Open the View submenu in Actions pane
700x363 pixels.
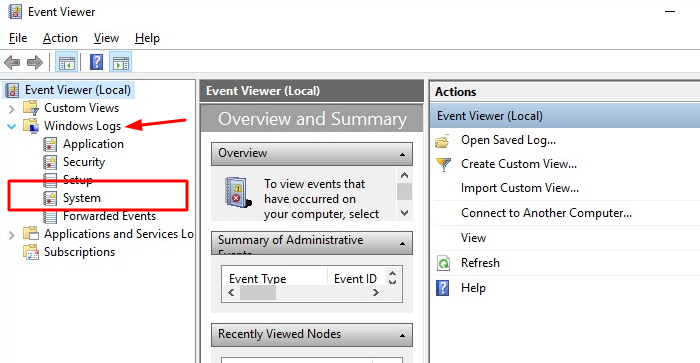[473, 238]
